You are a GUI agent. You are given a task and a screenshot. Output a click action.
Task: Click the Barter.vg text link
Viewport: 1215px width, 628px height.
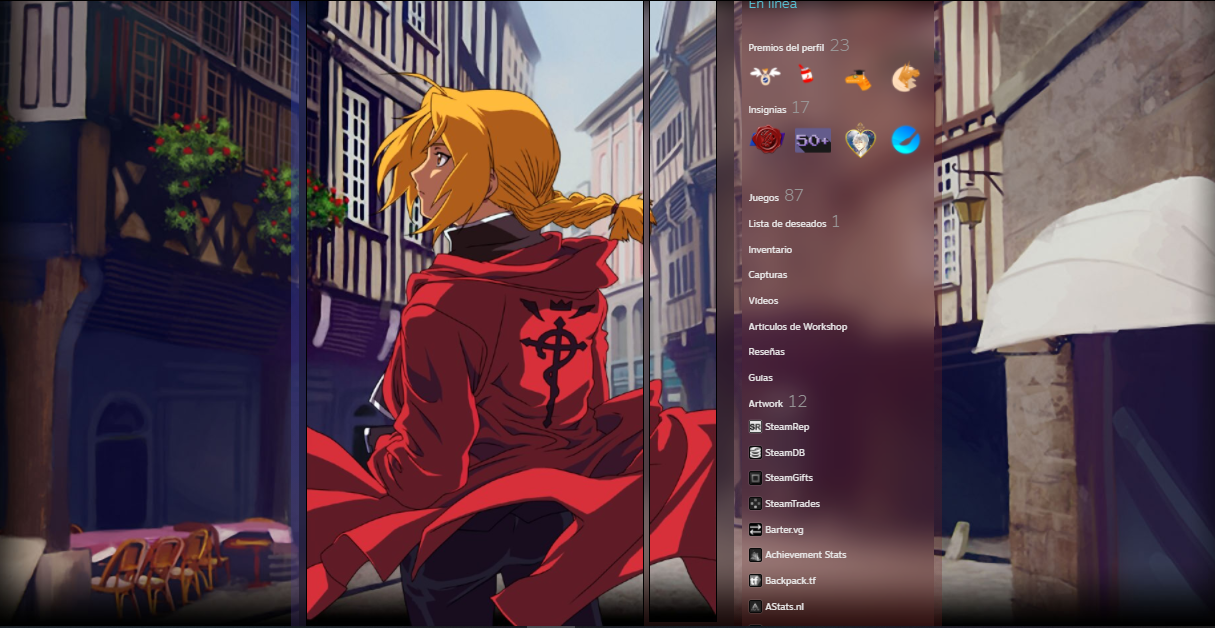pos(784,529)
